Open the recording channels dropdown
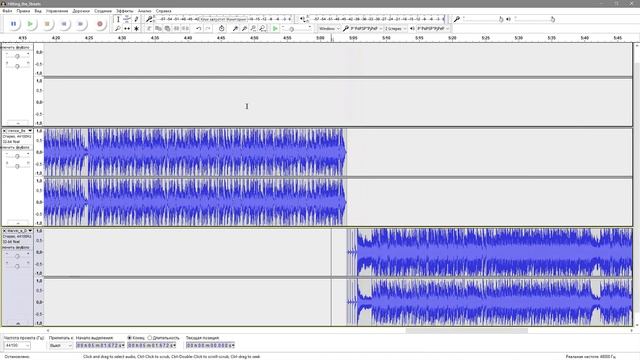640x360 pixels. pos(396,29)
